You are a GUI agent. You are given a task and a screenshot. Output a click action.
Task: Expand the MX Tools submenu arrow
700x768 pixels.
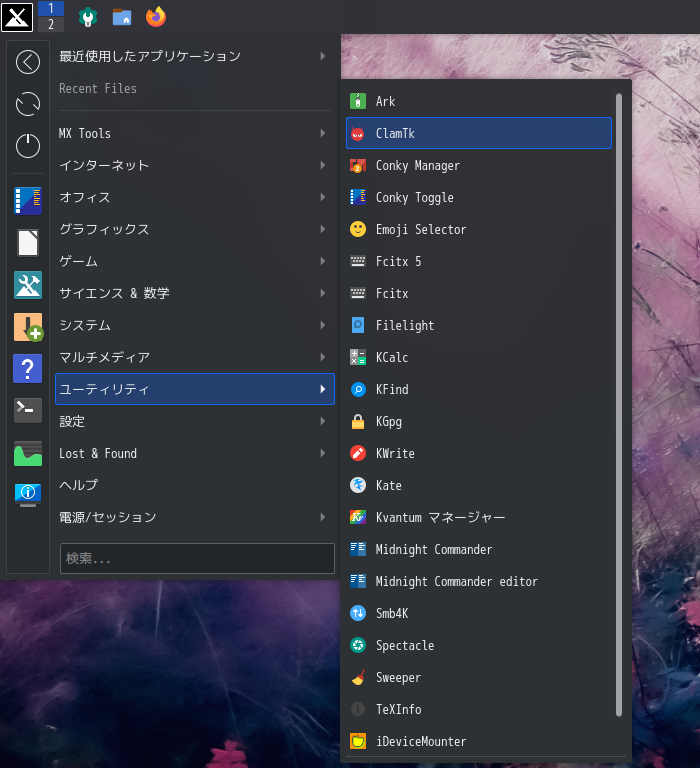tap(323, 133)
